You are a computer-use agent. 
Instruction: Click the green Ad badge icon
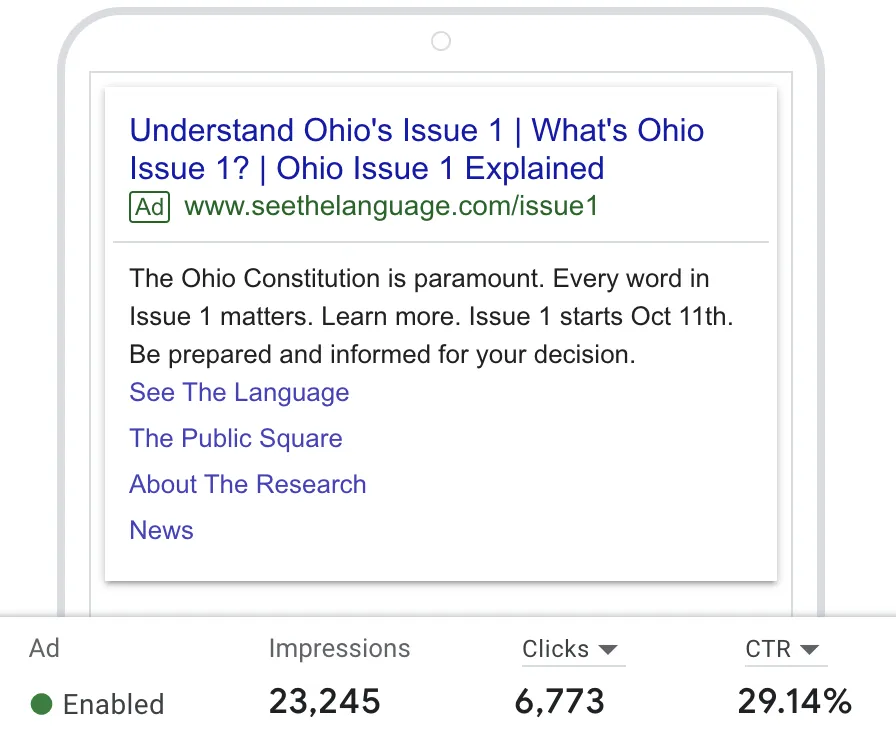click(x=150, y=207)
